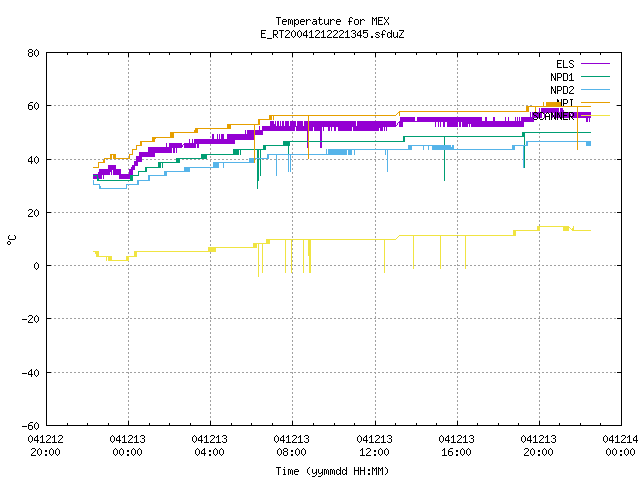Click the x-axis label 041213 20:00

click(538, 446)
